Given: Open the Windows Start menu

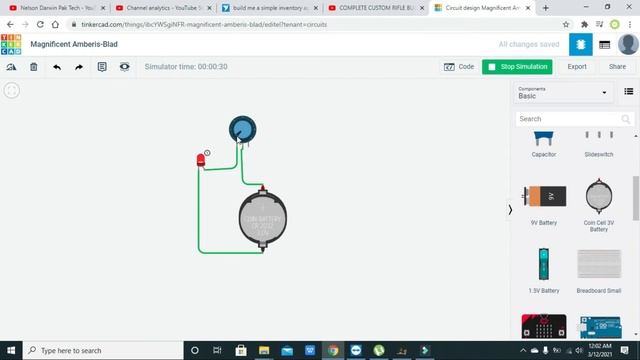Looking at the screenshot, I should [11, 350].
